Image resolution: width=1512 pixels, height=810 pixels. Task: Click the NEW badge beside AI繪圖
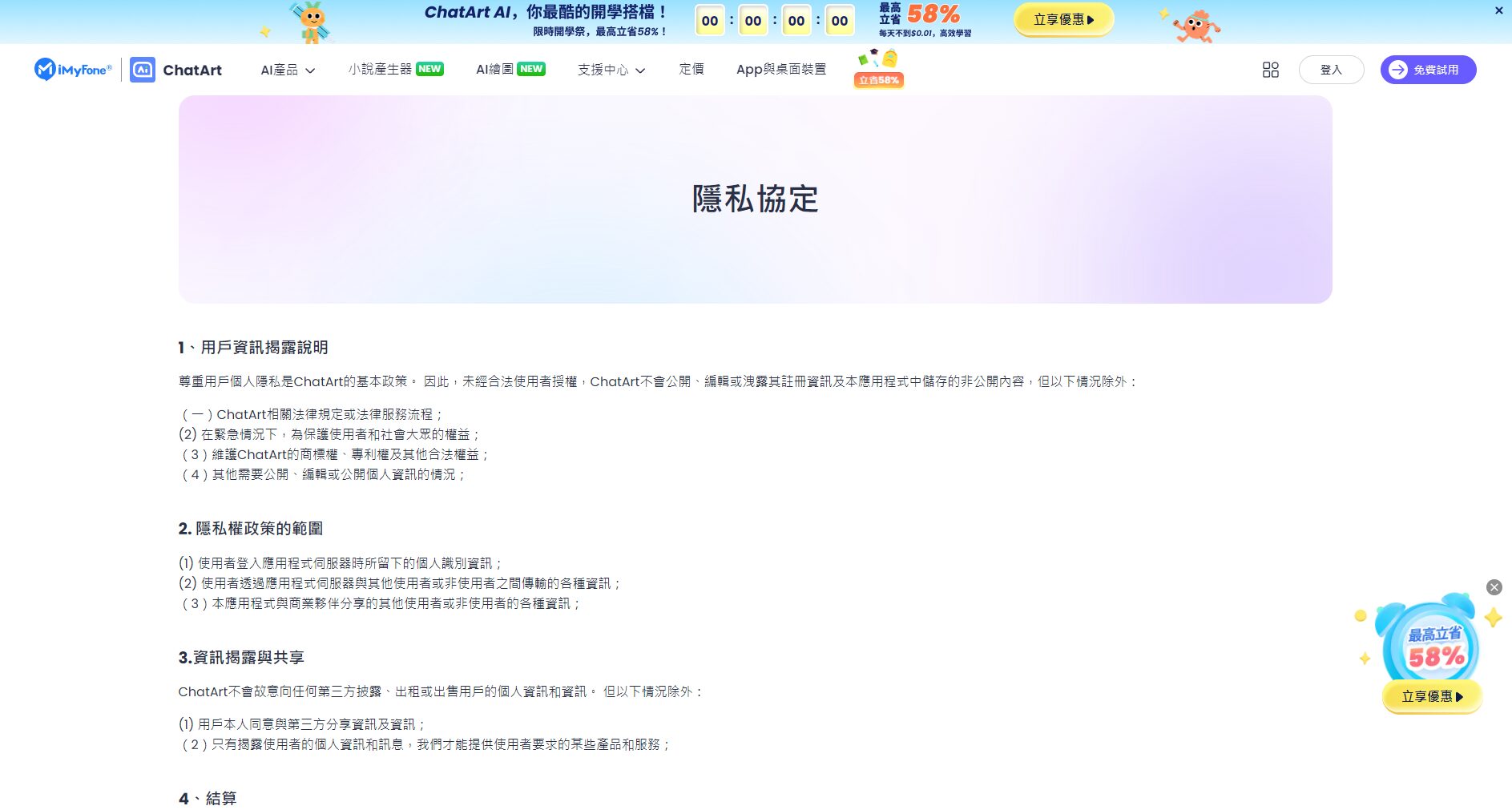tap(531, 69)
